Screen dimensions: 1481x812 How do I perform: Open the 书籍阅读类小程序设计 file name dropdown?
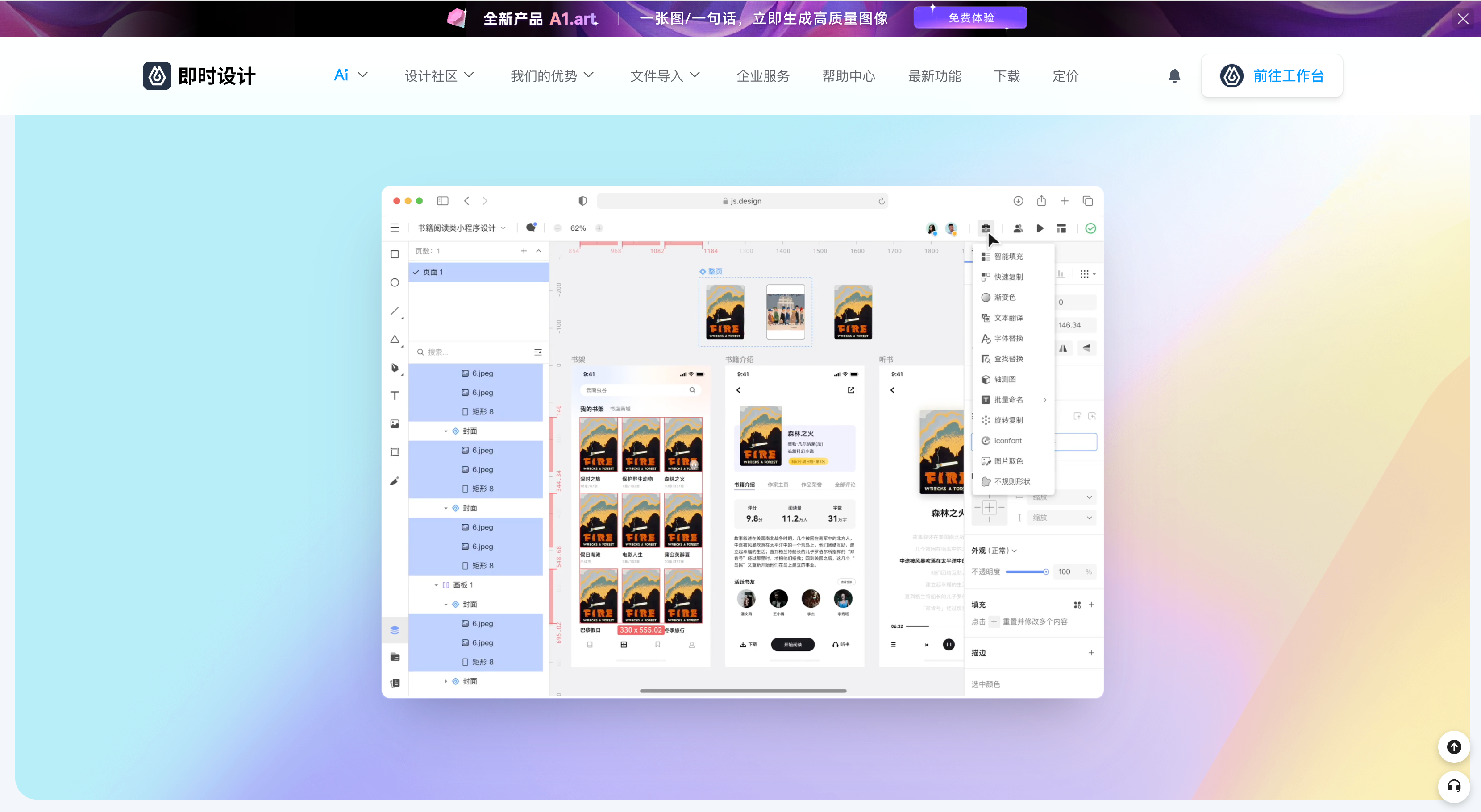coord(462,228)
